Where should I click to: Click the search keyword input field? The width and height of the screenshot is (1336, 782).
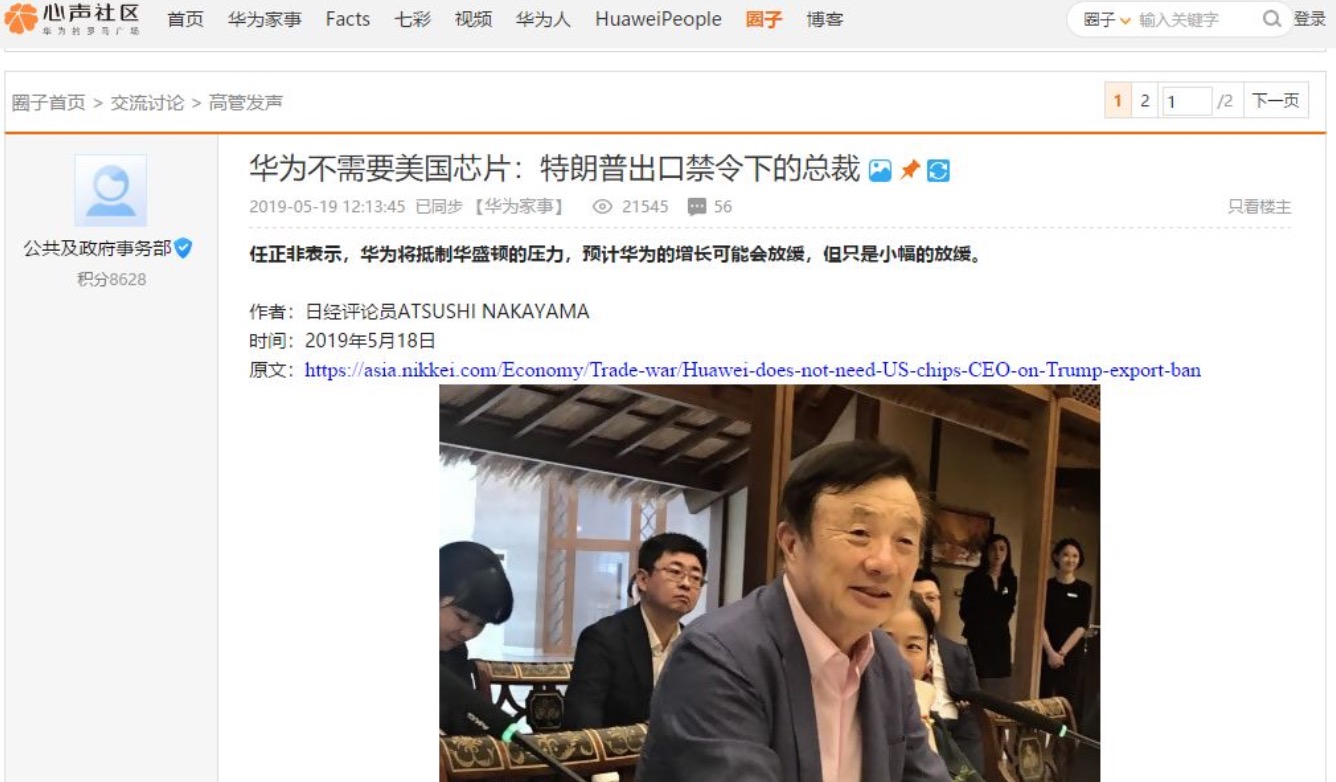[x=1196, y=19]
